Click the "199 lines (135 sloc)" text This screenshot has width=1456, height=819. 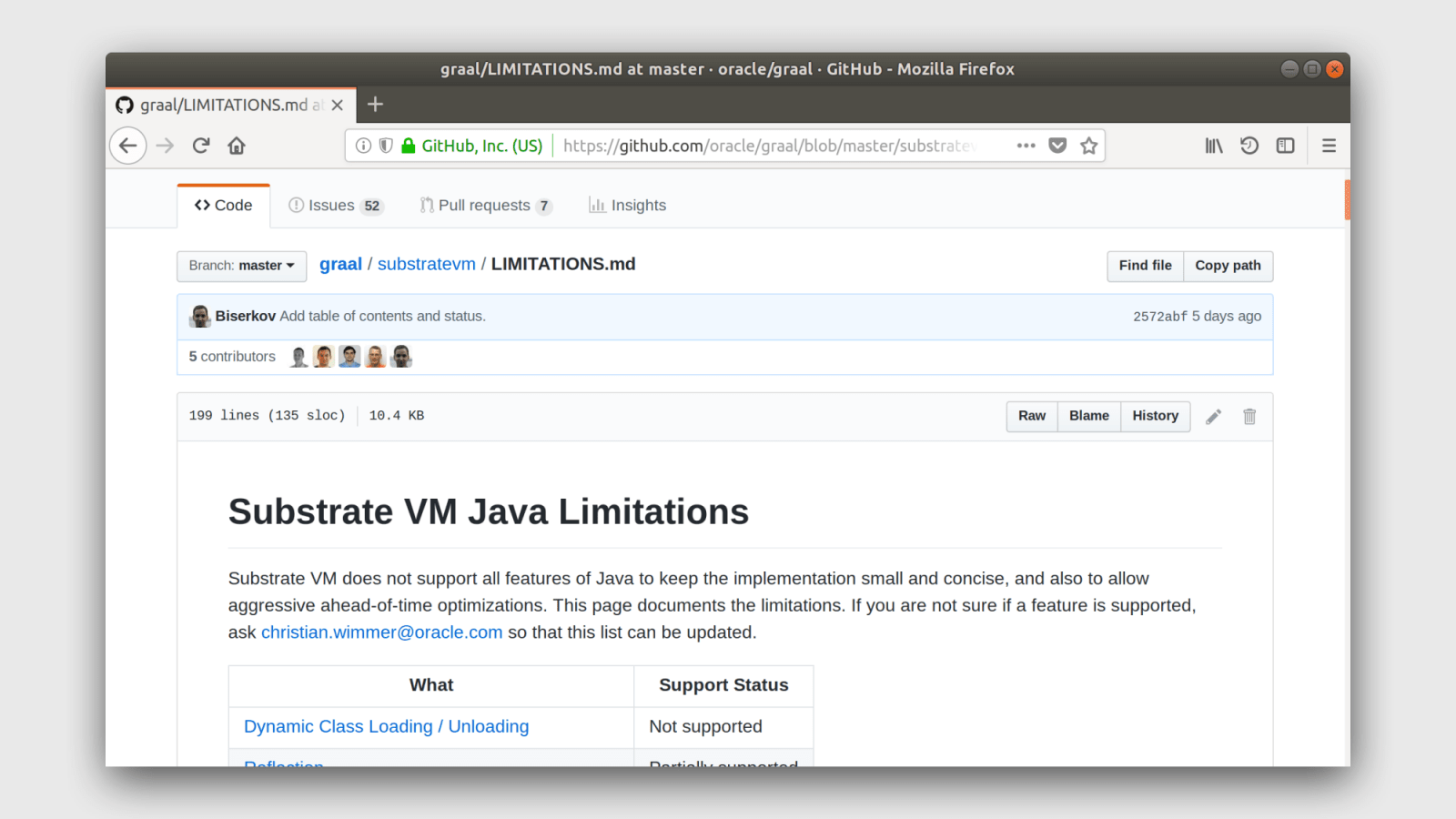tap(268, 416)
